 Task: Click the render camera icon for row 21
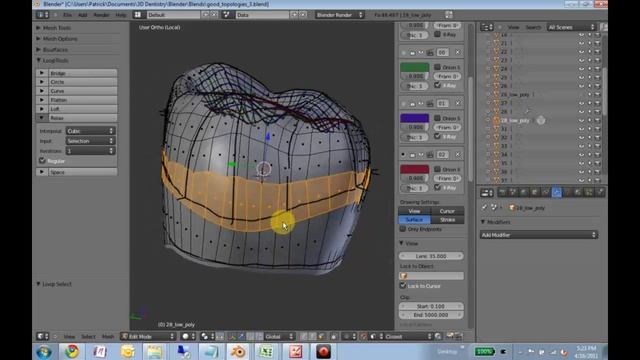tap(597, 43)
